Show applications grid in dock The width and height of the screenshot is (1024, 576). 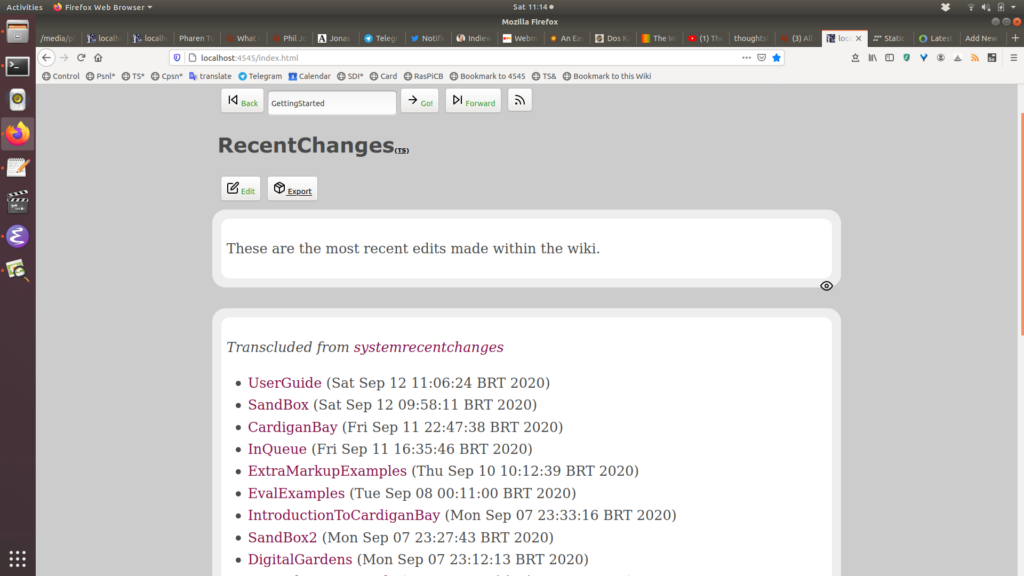(18, 559)
